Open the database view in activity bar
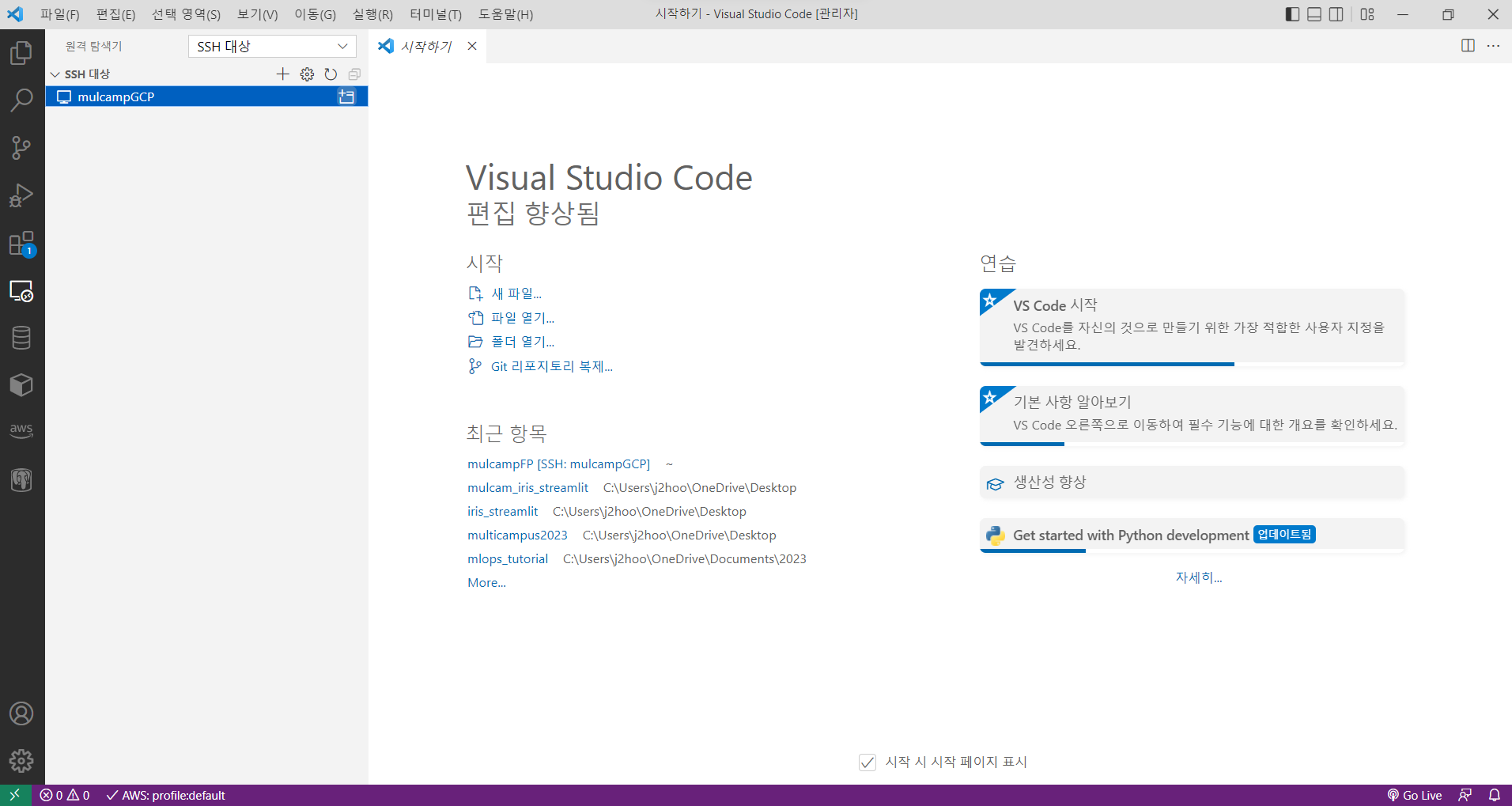 click(x=21, y=338)
